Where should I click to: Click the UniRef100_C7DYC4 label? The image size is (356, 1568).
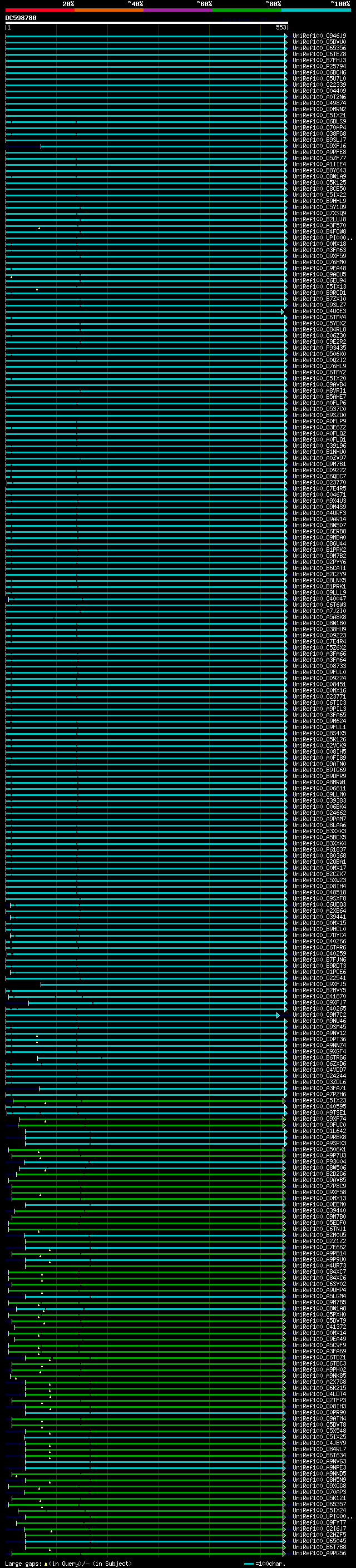(319, 935)
